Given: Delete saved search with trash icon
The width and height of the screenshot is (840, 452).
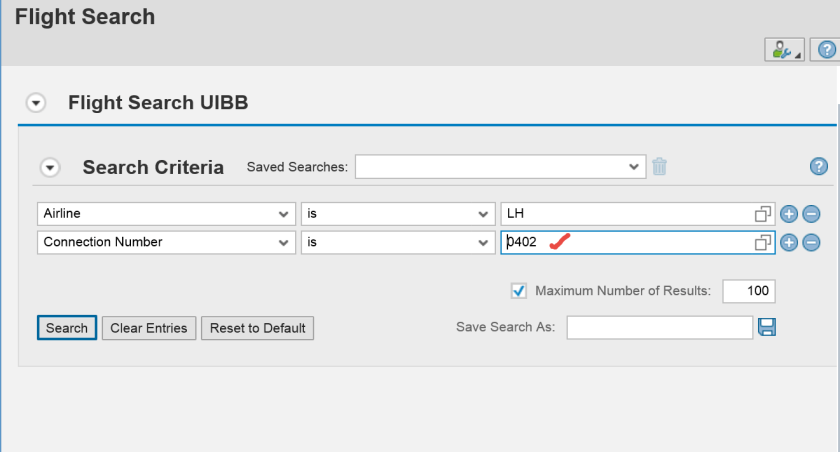Looking at the screenshot, I should 660,167.
